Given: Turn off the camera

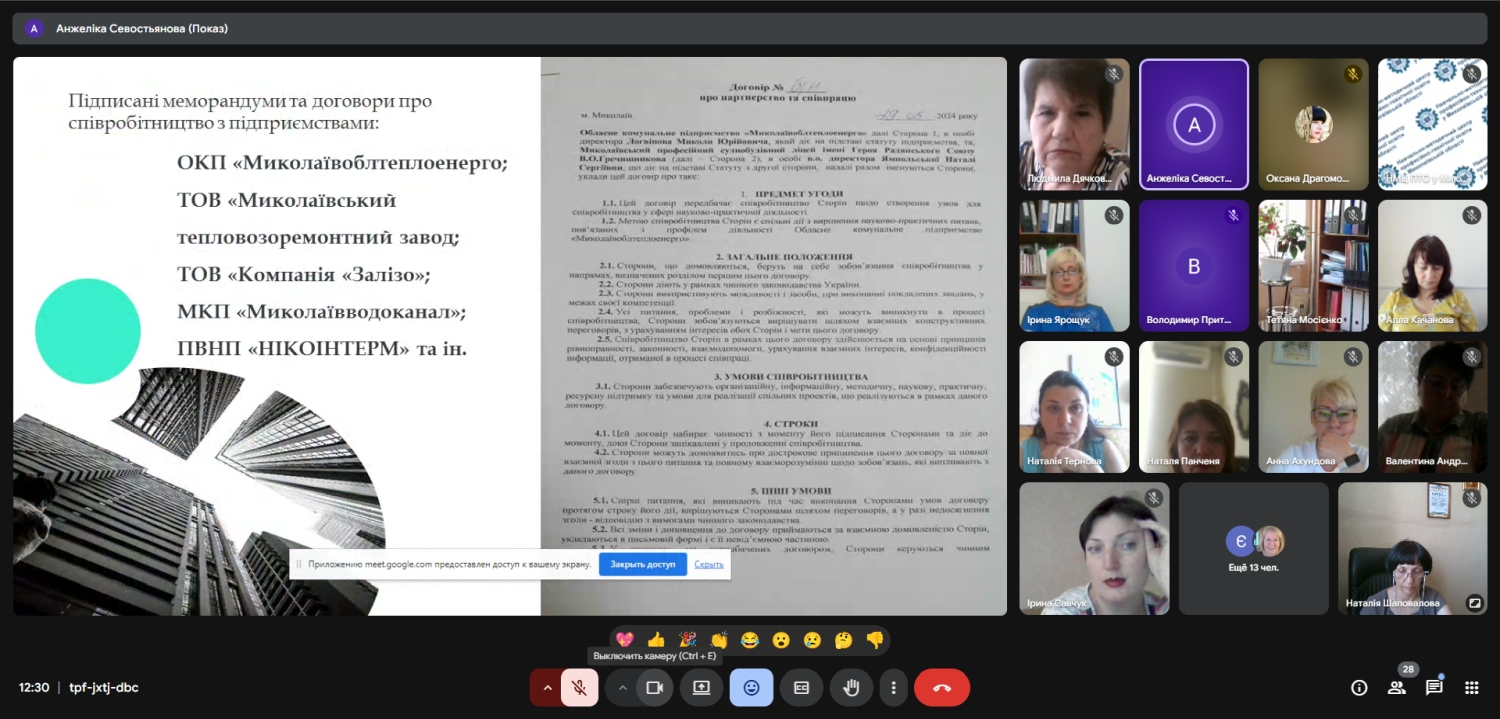Looking at the screenshot, I should pyautogui.click(x=655, y=687).
